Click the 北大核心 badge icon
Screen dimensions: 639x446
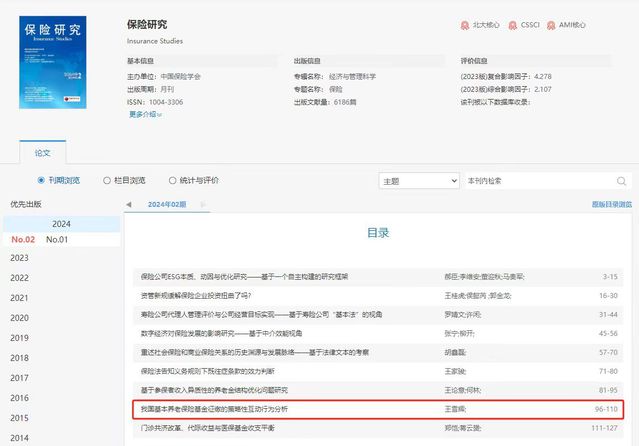tap(466, 24)
